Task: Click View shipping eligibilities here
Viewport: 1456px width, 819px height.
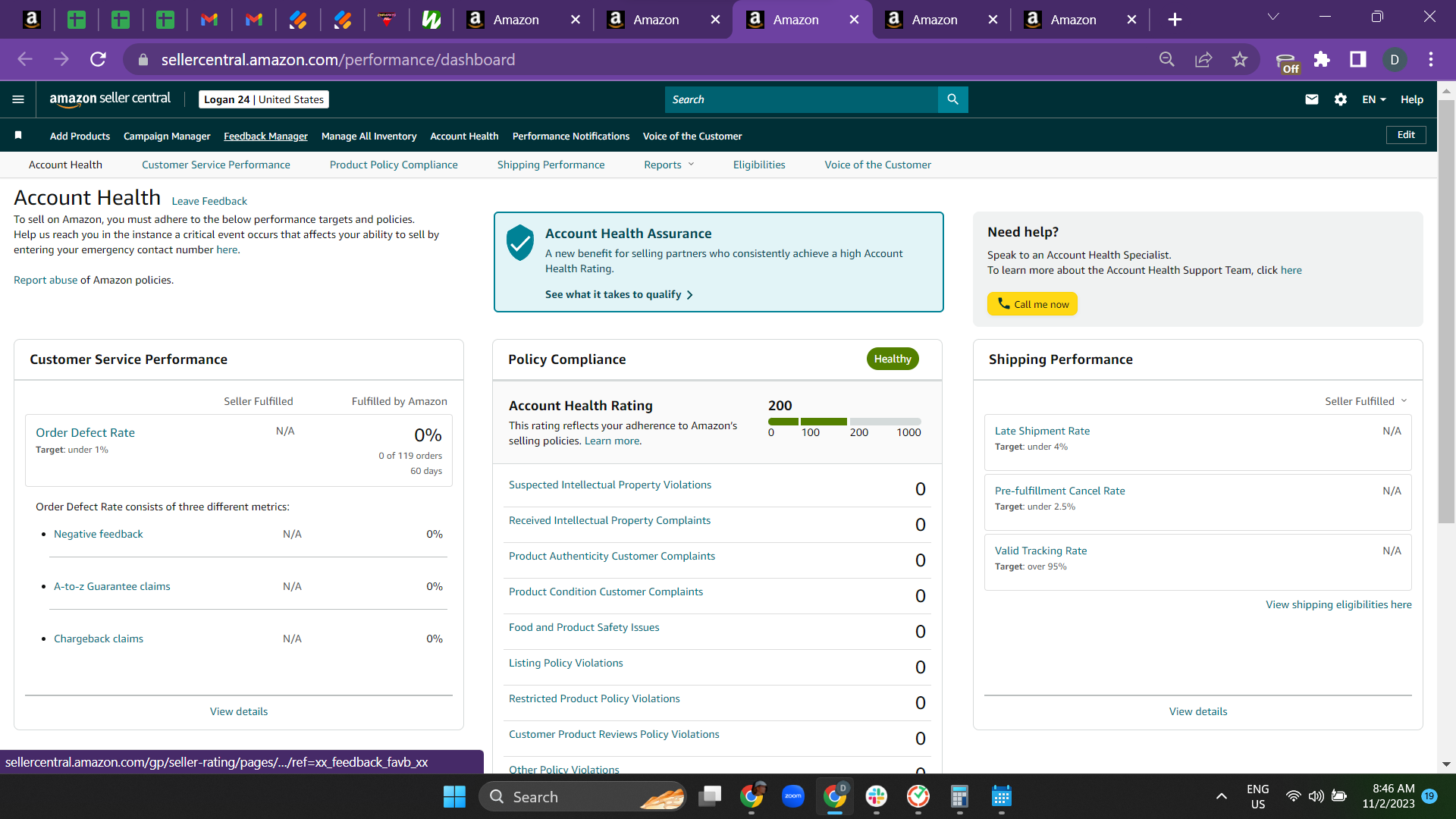Action: (x=1338, y=604)
